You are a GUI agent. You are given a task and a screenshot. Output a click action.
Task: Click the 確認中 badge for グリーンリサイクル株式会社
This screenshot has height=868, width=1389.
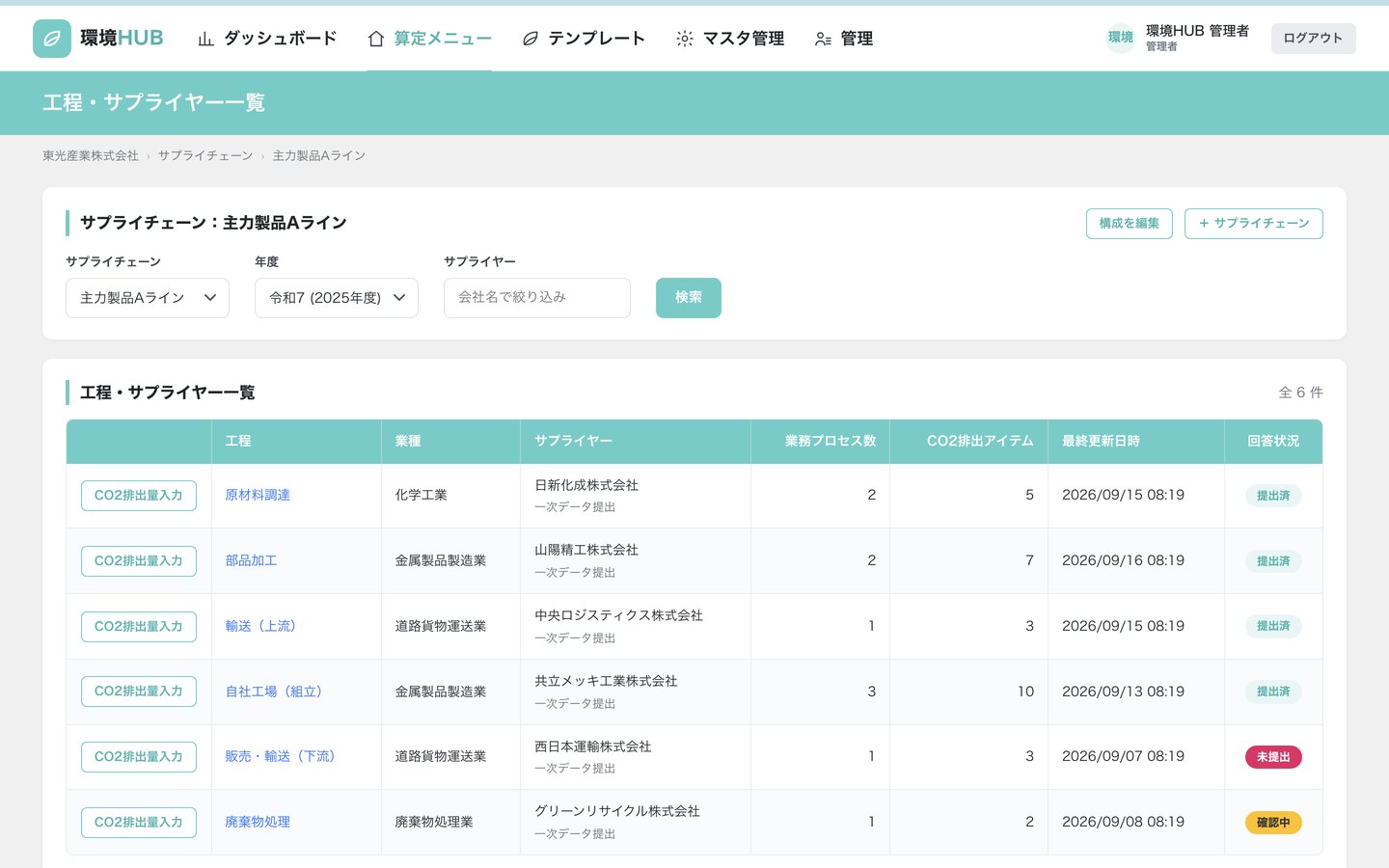[x=1273, y=823]
